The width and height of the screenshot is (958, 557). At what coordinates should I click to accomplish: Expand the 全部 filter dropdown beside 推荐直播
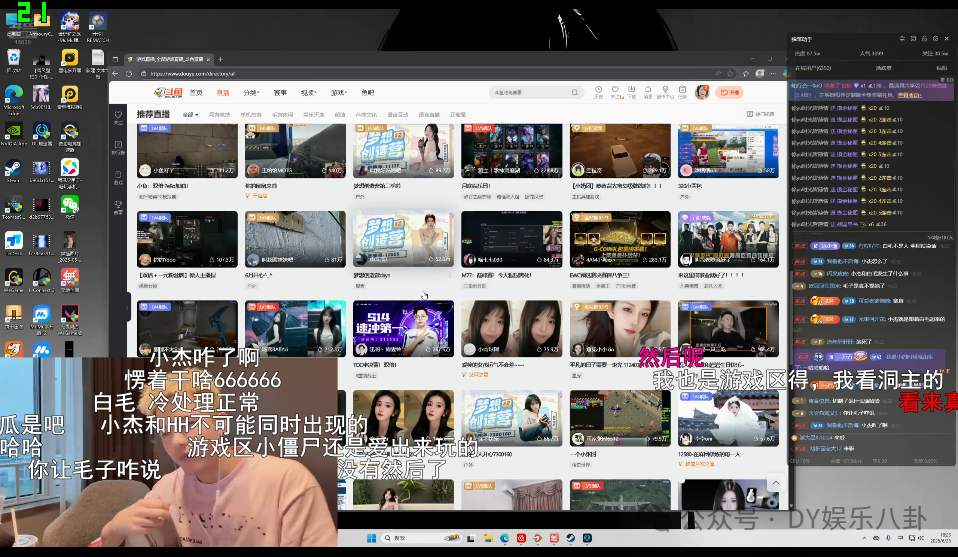pos(191,115)
